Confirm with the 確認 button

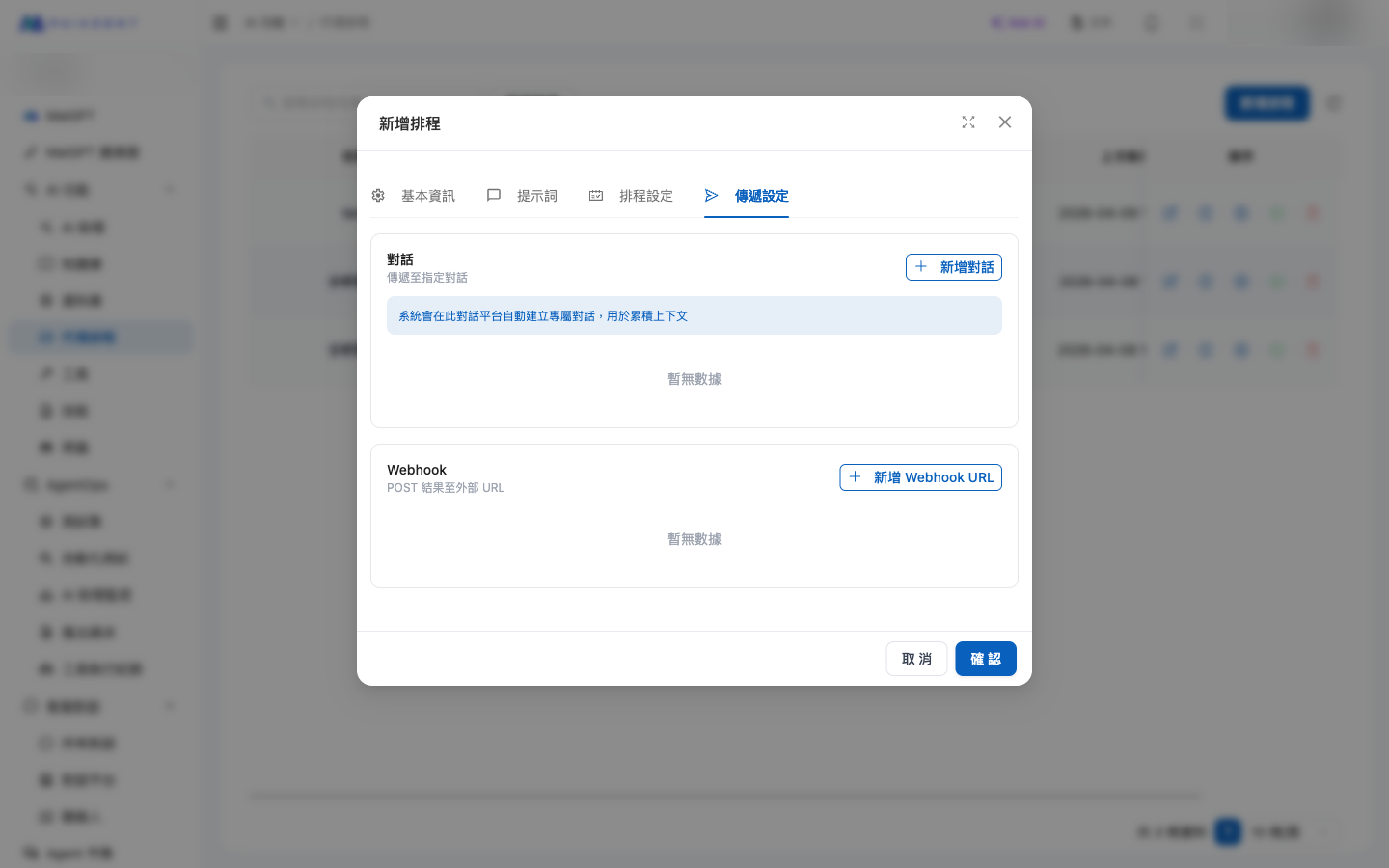[x=986, y=659]
